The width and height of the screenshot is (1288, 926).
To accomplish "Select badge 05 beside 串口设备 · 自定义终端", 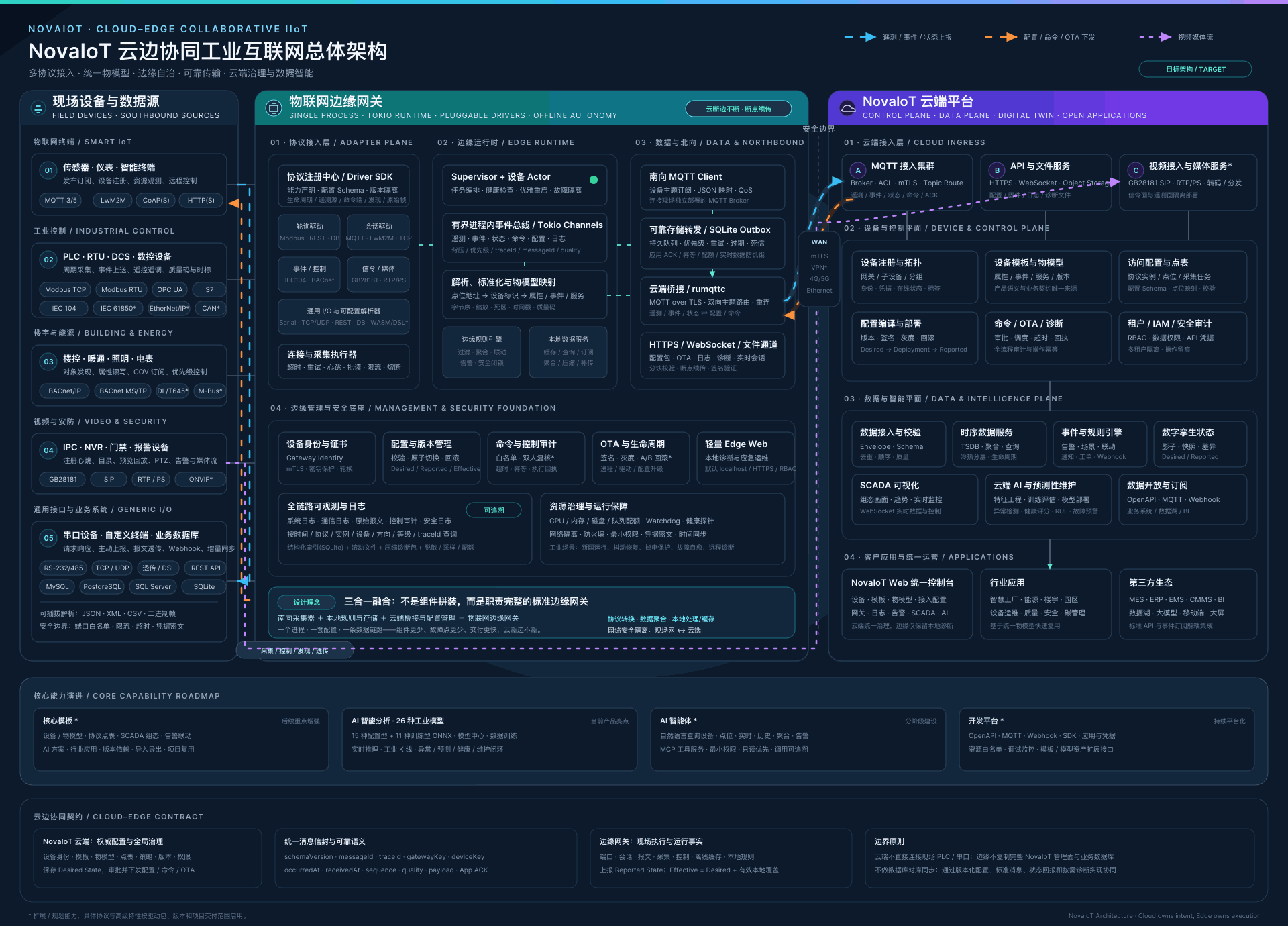I will coord(48,538).
